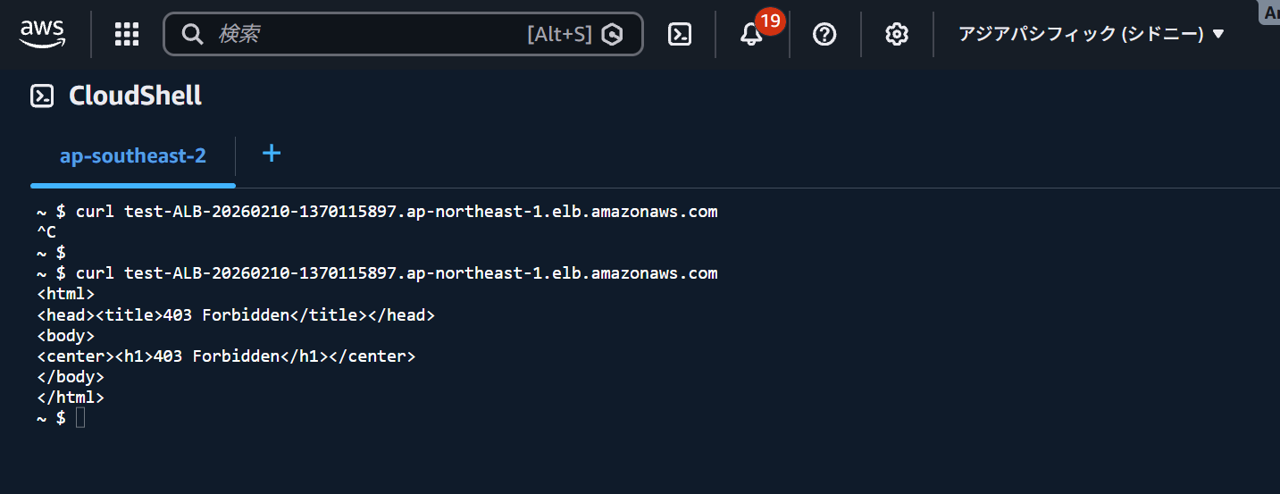The height and width of the screenshot is (494, 1280).
Task: Click the ^C interrupt line in the terminal
Action: click(x=46, y=232)
